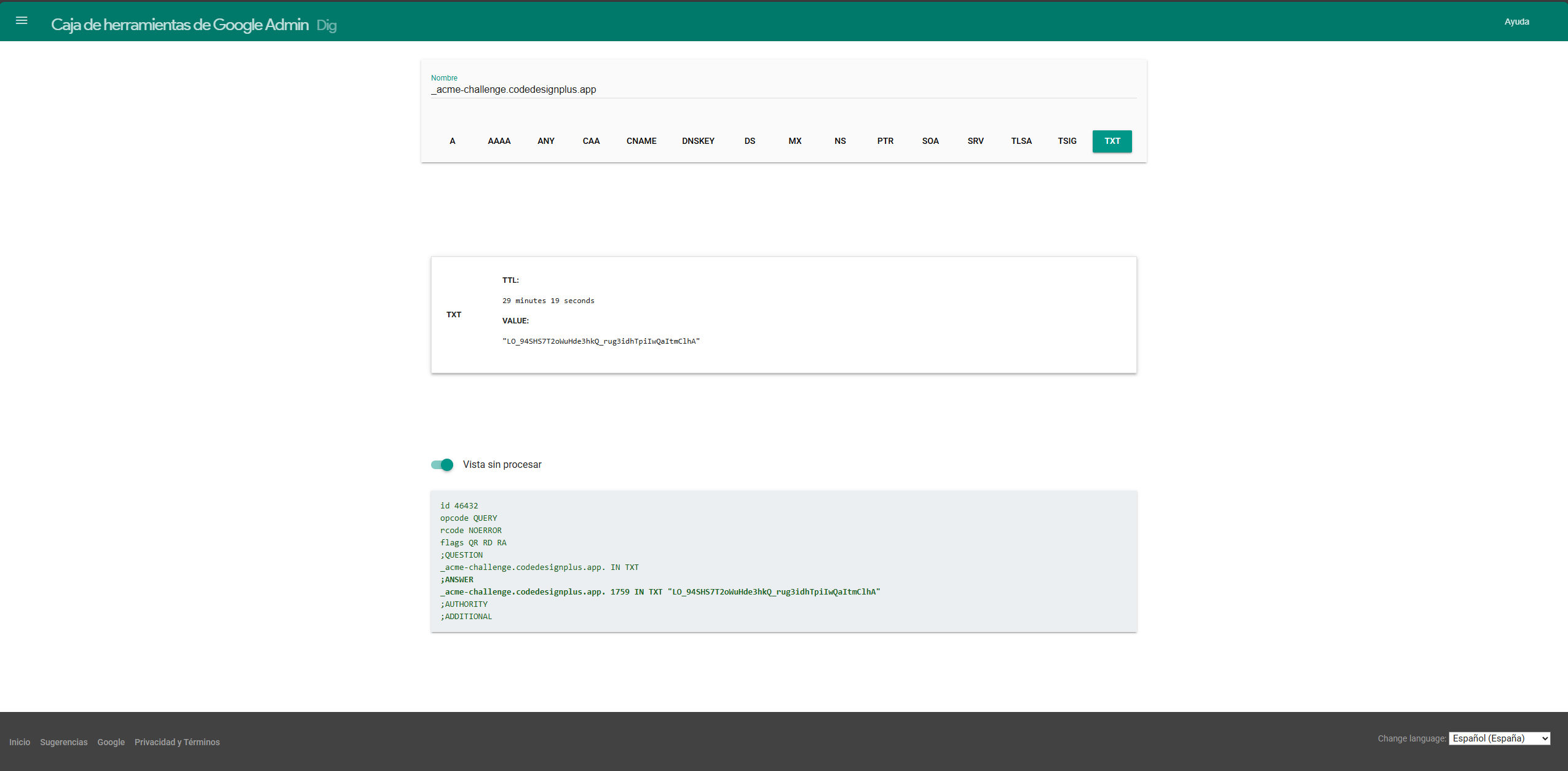Select the SOA record type
The height and width of the screenshot is (771, 1568).
coord(930,141)
